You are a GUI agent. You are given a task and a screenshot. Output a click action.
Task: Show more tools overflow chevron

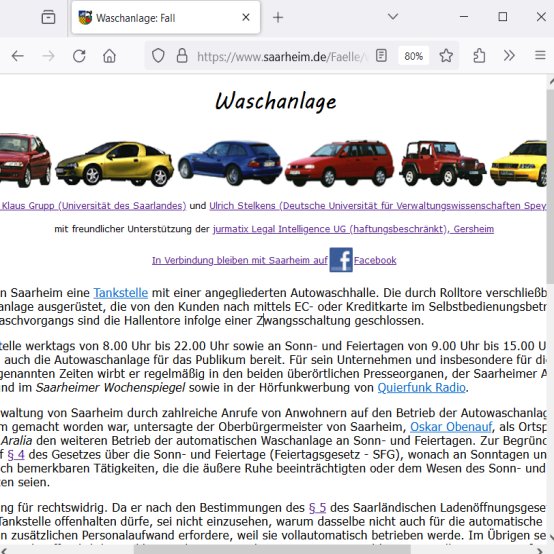click(x=509, y=55)
